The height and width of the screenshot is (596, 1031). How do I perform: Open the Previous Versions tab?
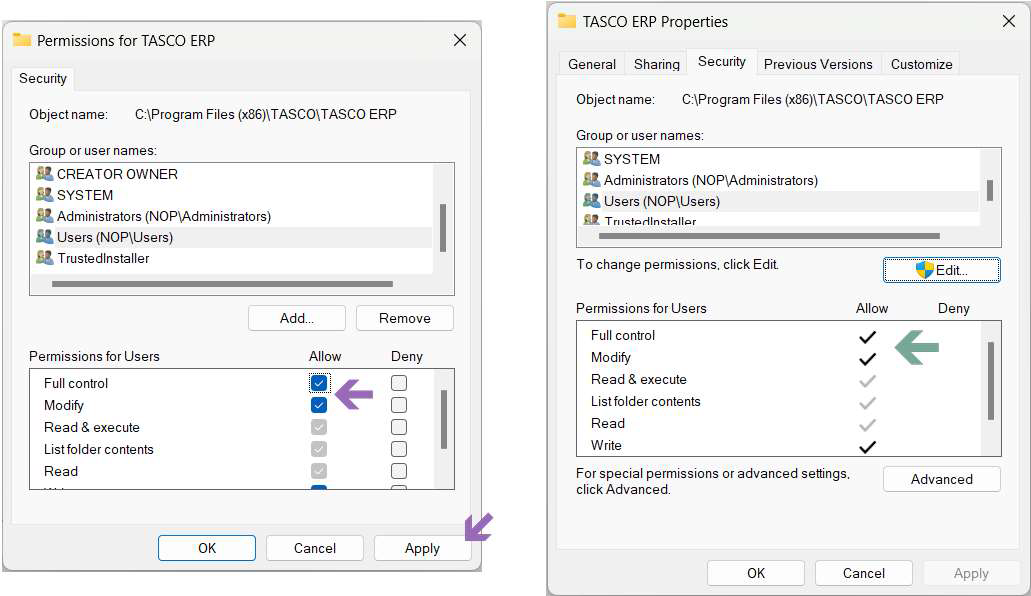[817, 64]
